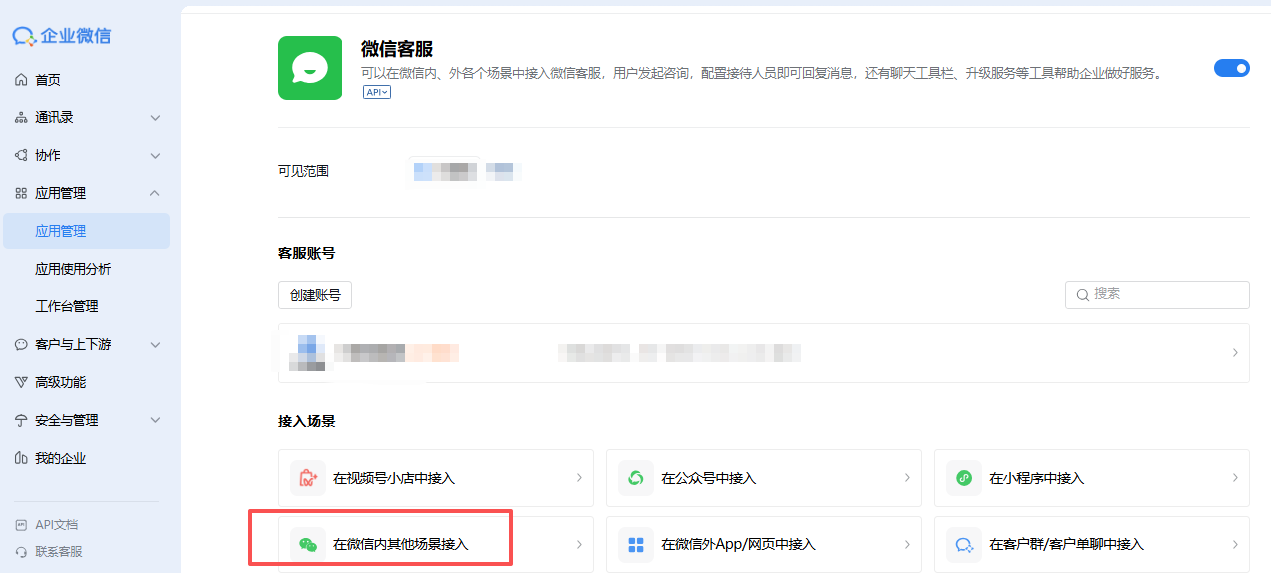
Task: Click the green 微信客服 app icon
Action: point(310,68)
